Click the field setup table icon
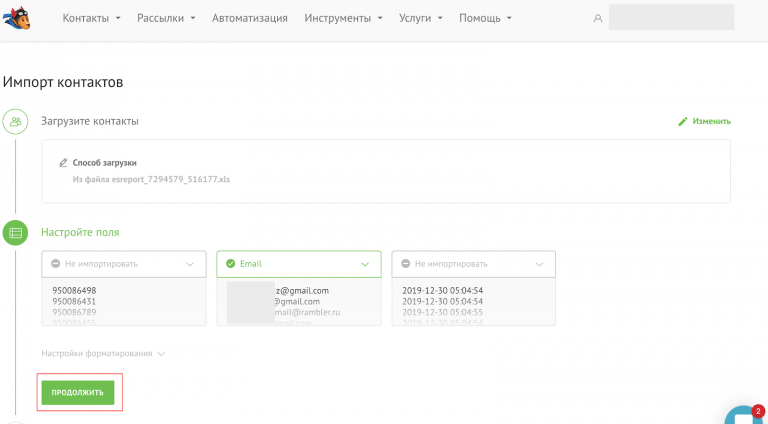Image resolution: width=768 pixels, height=424 pixels. point(15,233)
